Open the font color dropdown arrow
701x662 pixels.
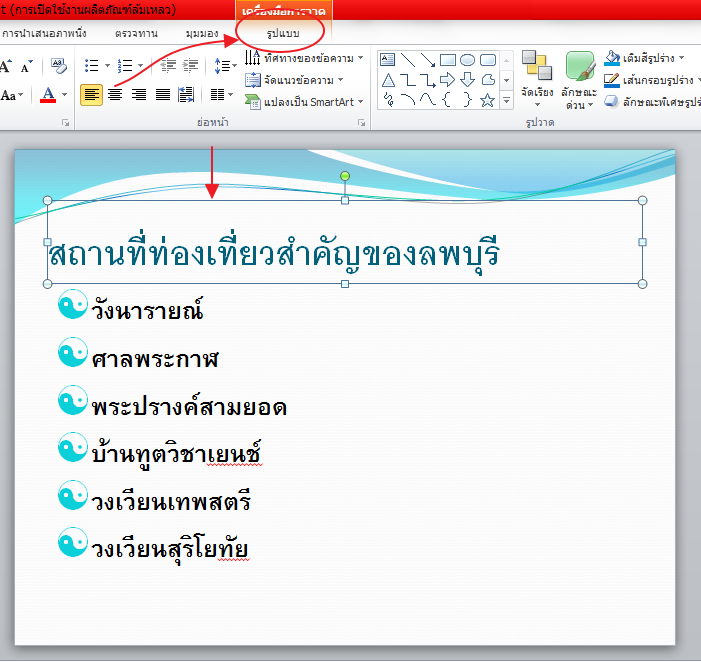point(64,95)
